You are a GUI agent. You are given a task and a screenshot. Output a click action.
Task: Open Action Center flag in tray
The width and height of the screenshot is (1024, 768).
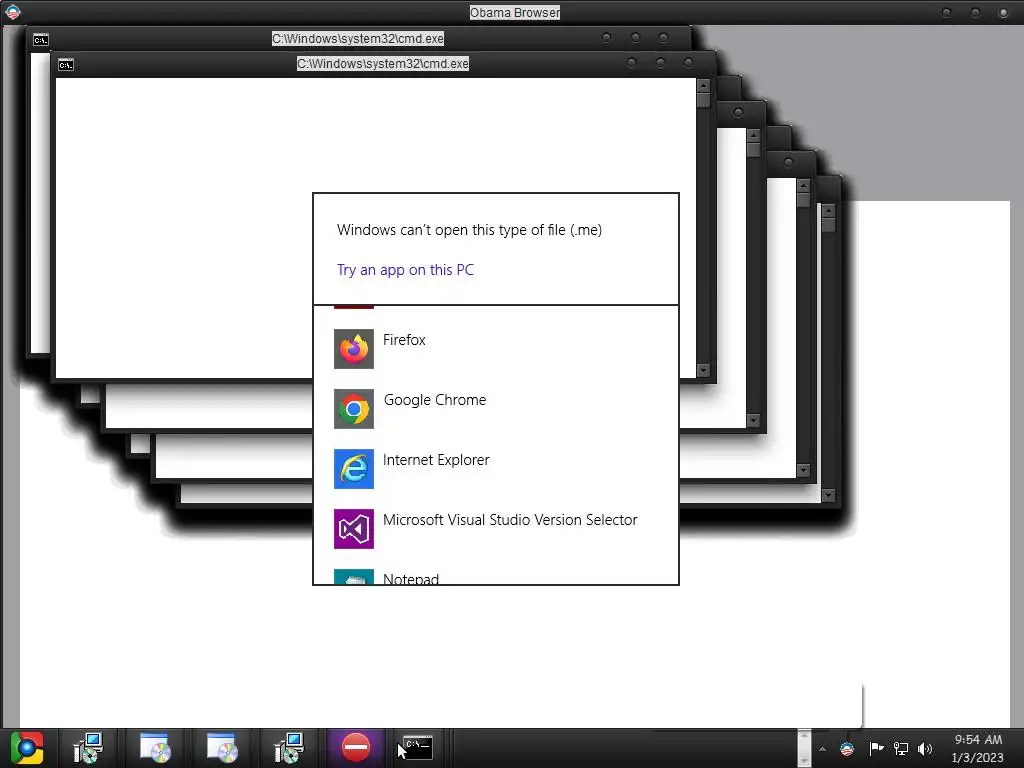point(876,748)
